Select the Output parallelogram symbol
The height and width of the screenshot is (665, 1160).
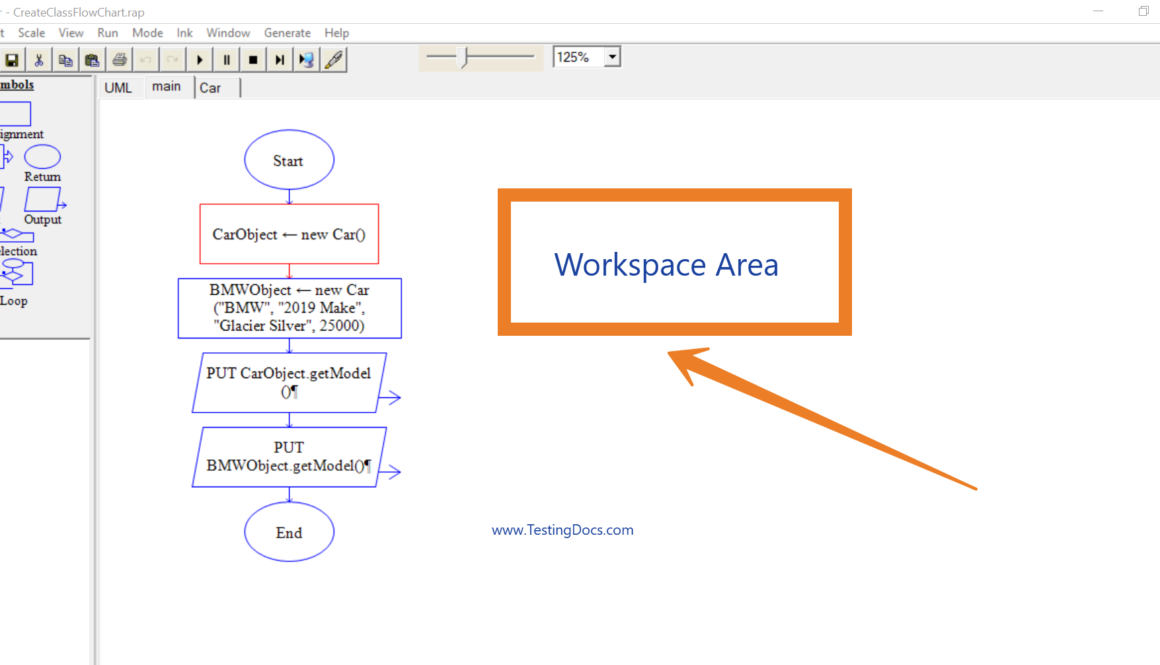pos(44,200)
